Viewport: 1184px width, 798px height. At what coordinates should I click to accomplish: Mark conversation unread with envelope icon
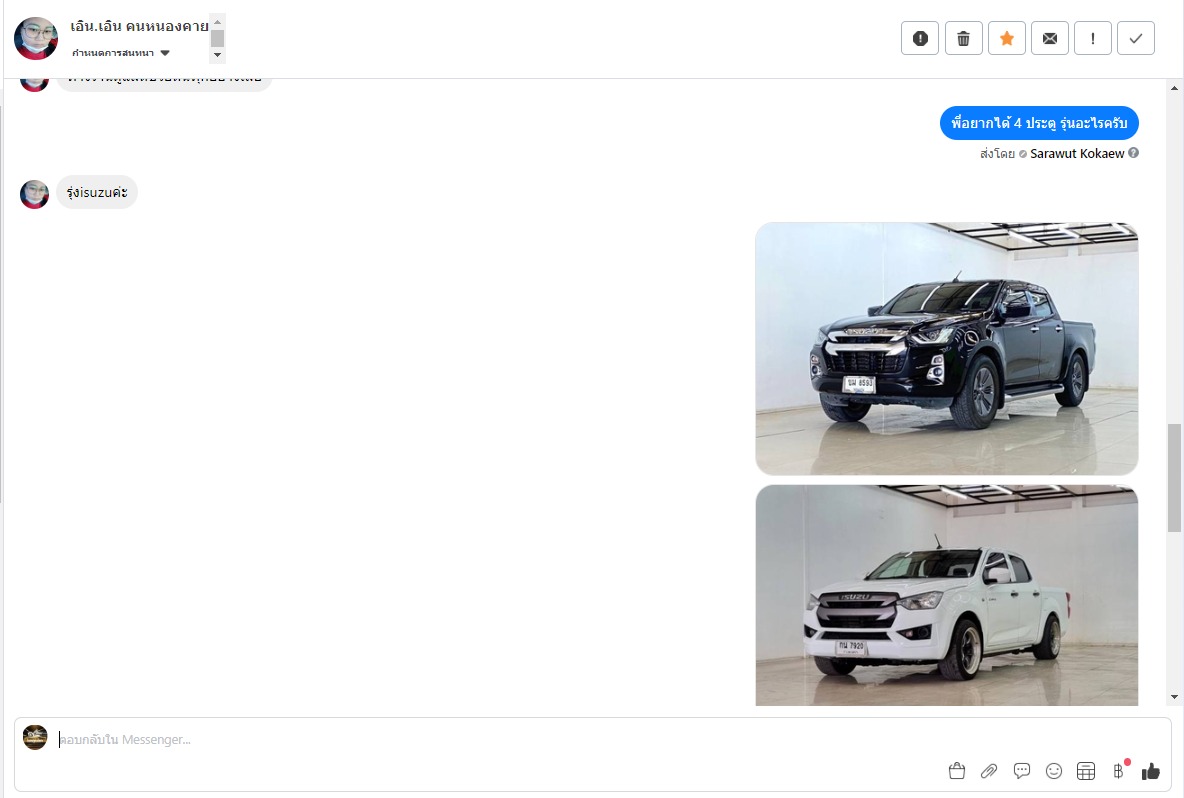(1050, 39)
